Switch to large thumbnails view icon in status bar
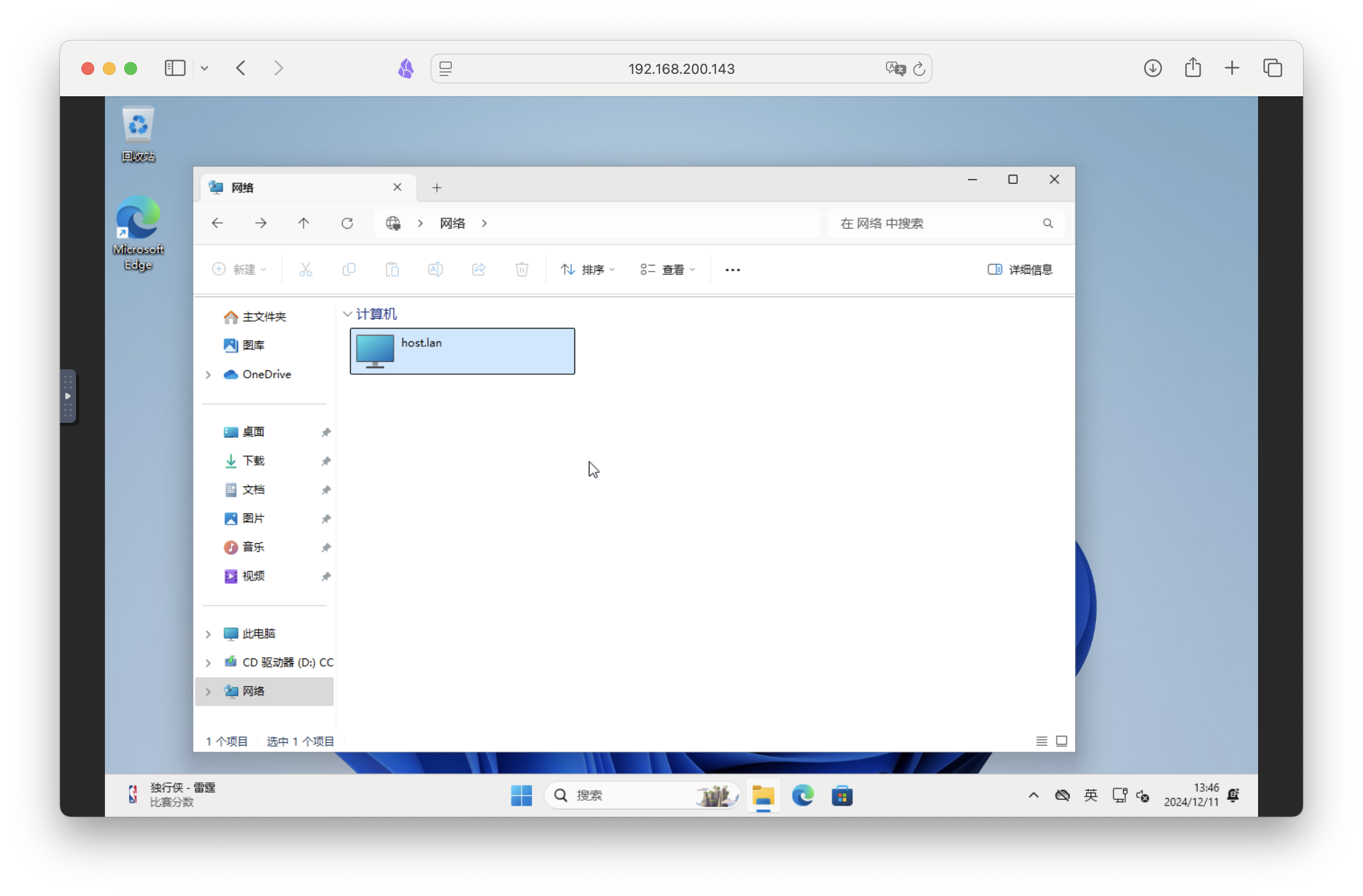Screen dimensions: 1363x896 tap(1061, 741)
